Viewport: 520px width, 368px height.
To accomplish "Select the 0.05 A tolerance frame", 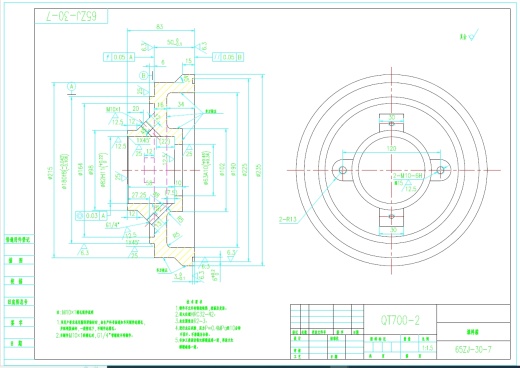I will (119, 57).
